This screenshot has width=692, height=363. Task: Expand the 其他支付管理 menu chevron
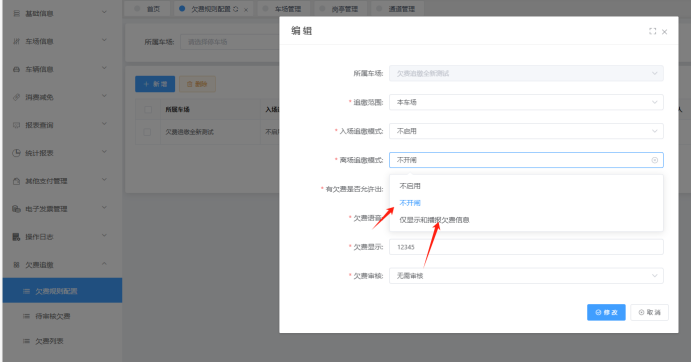coord(104,180)
